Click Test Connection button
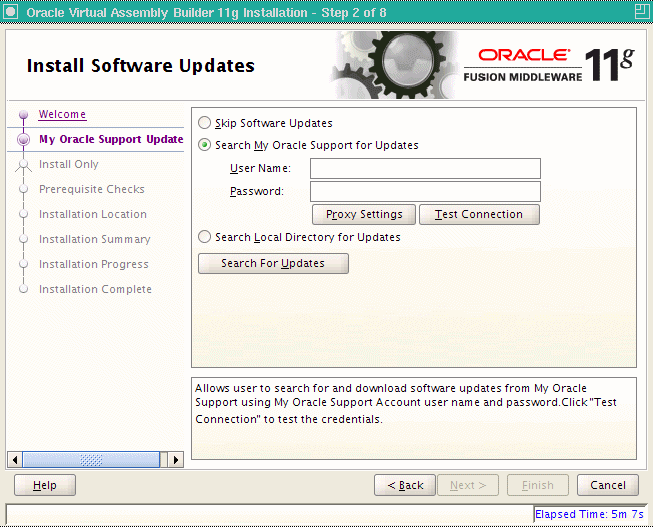 (x=479, y=214)
